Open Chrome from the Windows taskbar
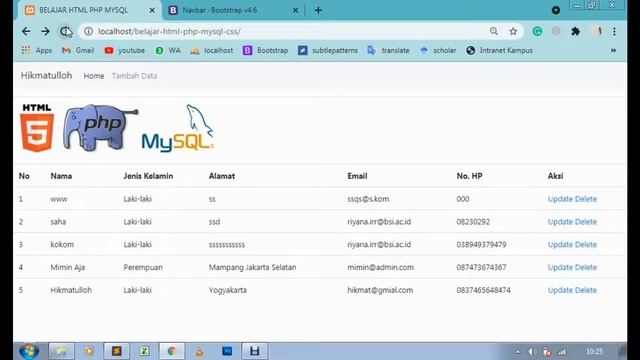The image size is (640, 360). pyautogui.click(x=171, y=351)
